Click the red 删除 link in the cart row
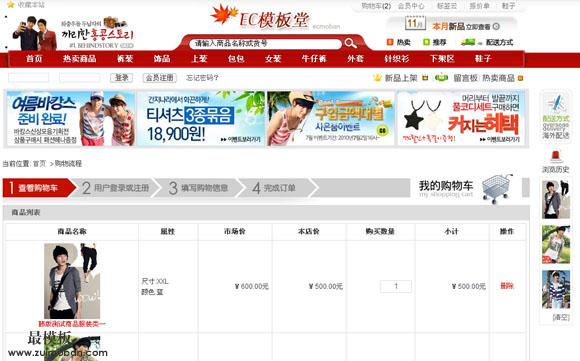This screenshot has width=580, height=361. click(x=507, y=286)
